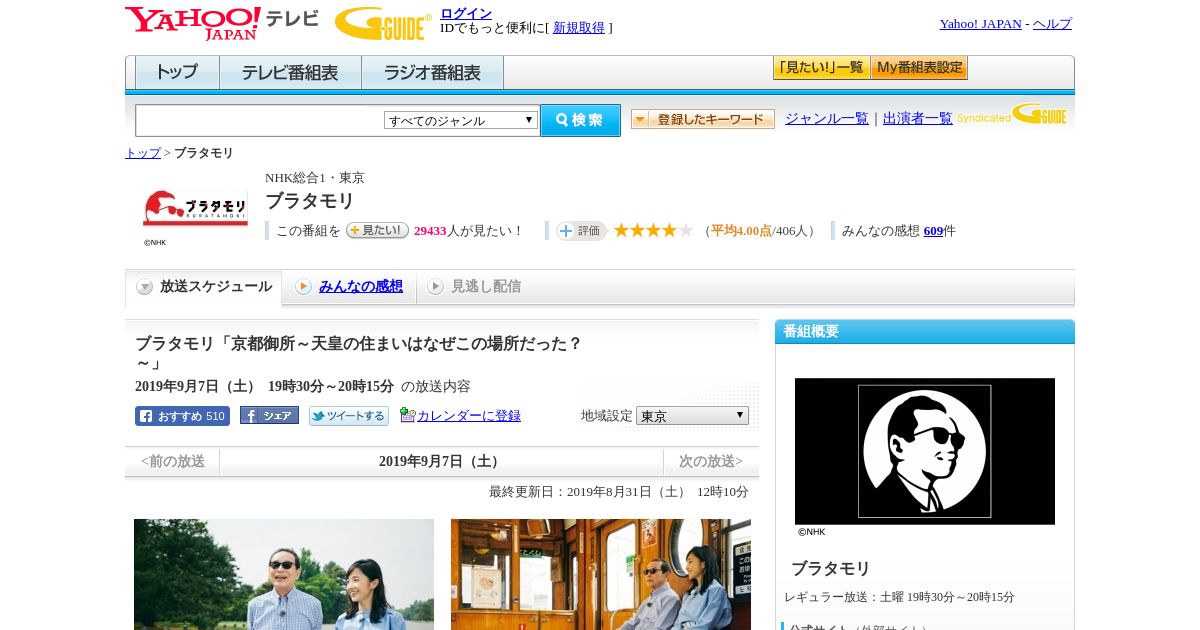Viewport: 1200px width, 630px height.
Task: Open the すべてのジャンル genre dropdown
Action: [461, 120]
